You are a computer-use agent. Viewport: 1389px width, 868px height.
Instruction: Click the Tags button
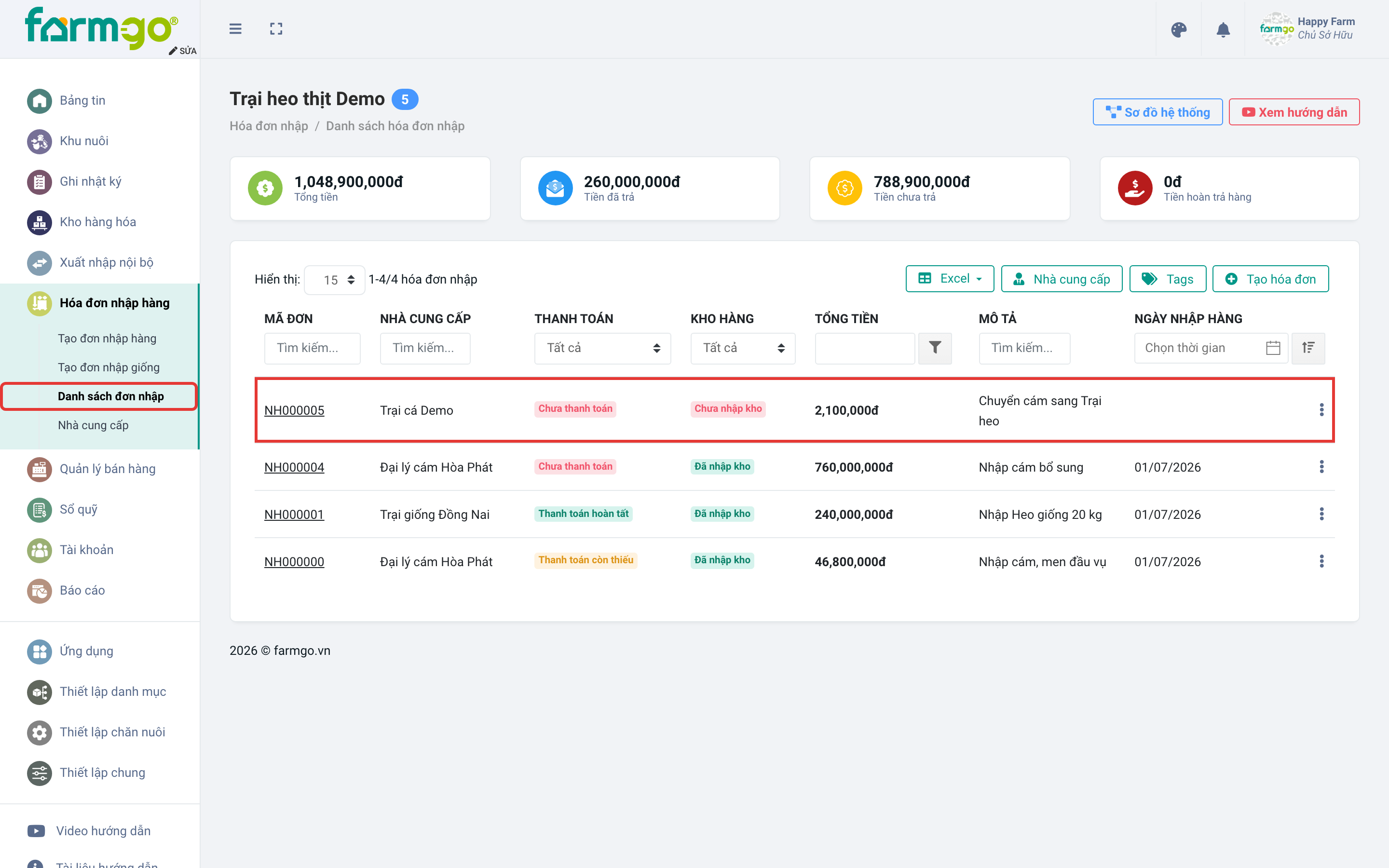[x=1168, y=279]
